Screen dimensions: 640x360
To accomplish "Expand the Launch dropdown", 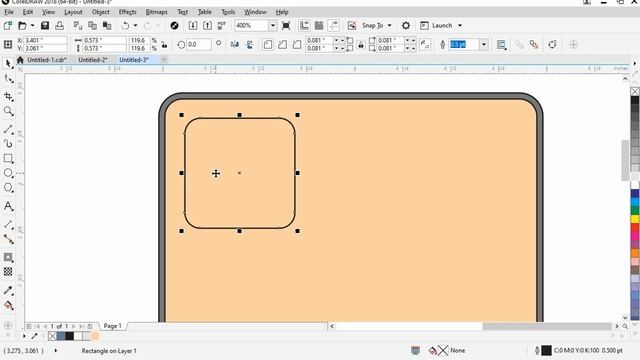I will (460, 26).
